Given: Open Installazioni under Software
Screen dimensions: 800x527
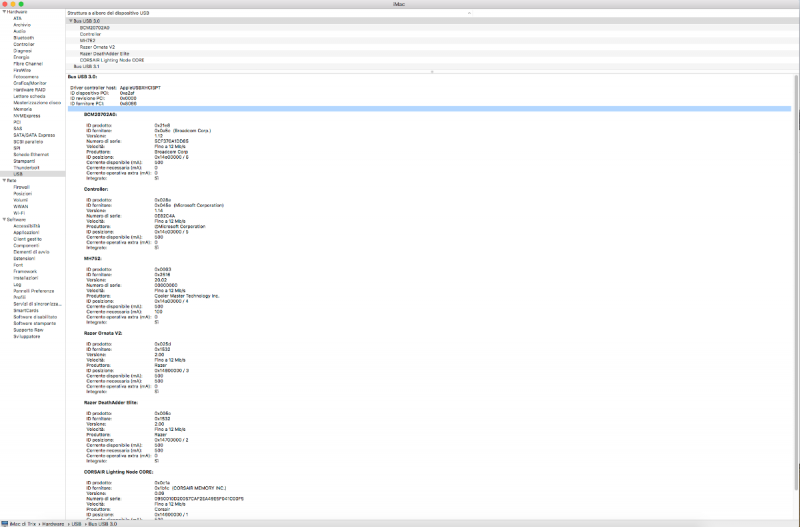Looking at the screenshot, I should click(26, 278).
